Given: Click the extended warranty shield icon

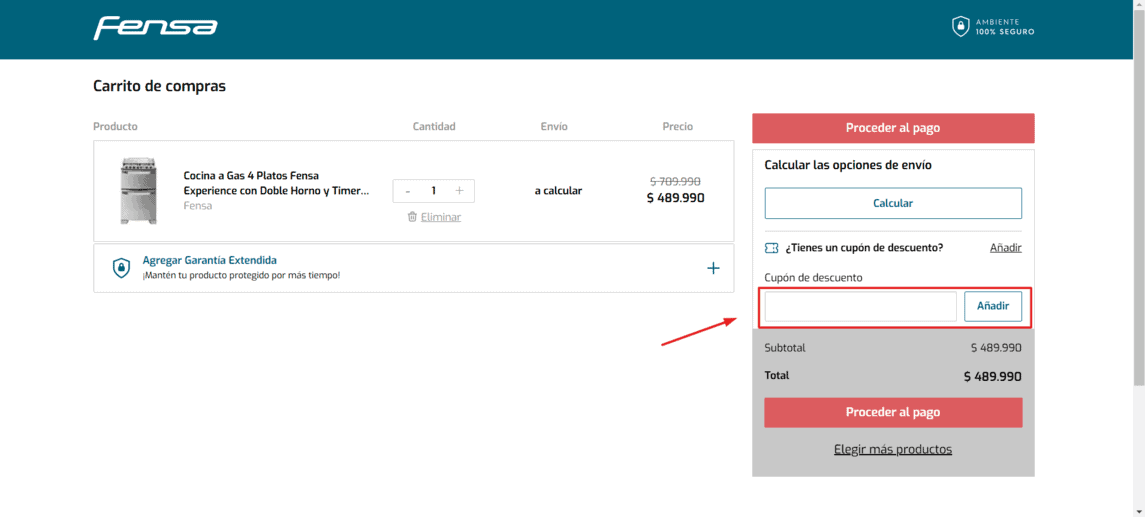Looking at the screenshot, I should [121, 267].
